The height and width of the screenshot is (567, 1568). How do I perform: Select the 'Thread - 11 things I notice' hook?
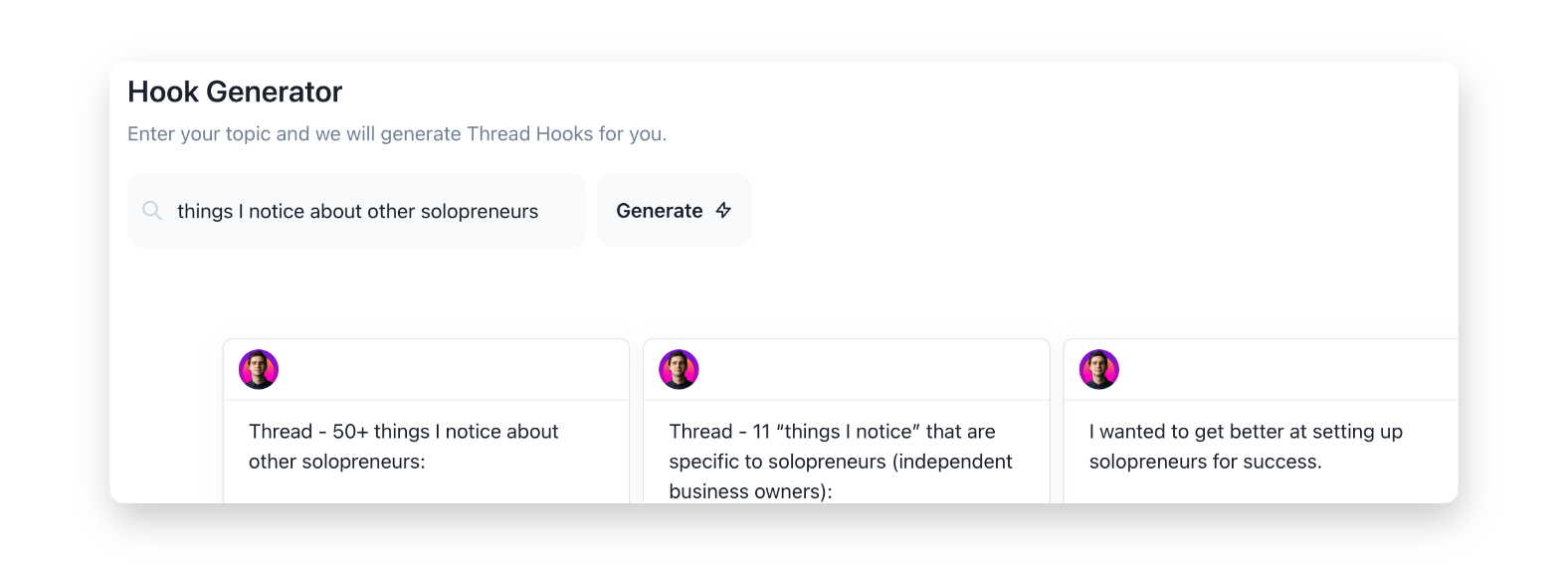832,432
